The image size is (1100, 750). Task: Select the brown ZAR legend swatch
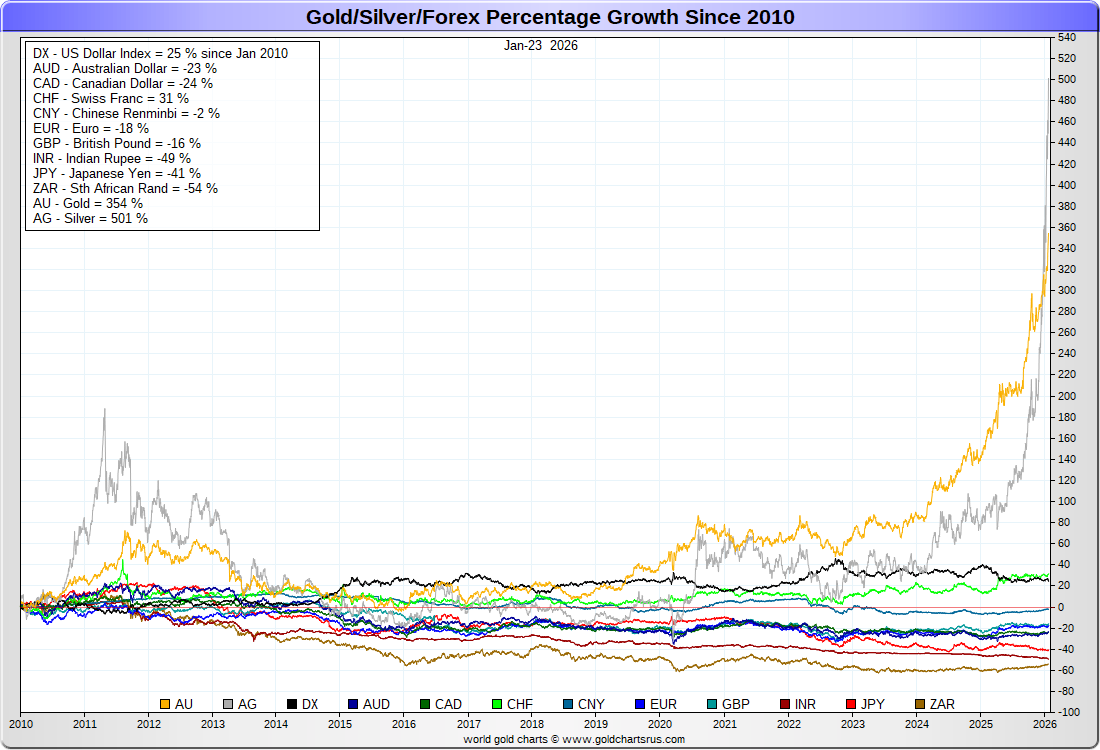(921, 704)
